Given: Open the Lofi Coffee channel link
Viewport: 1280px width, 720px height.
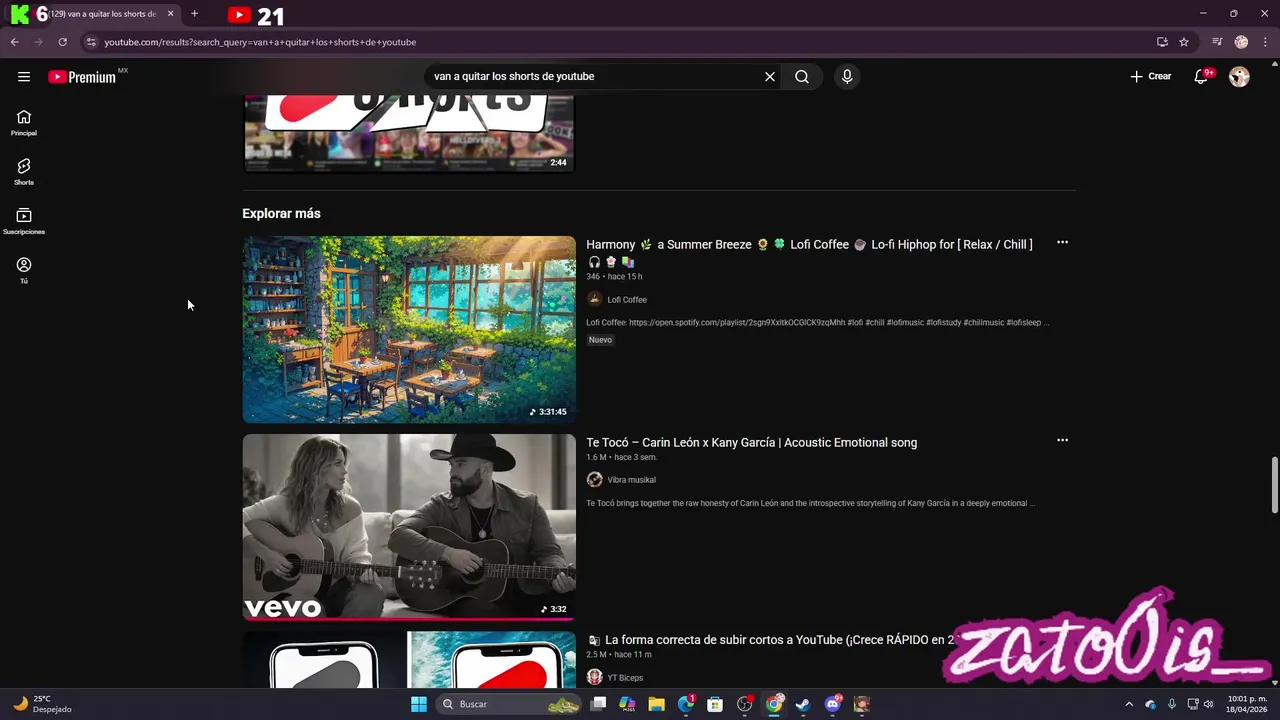Looking at the screenshot, I should pyautogui.click(x=627, y=300).
